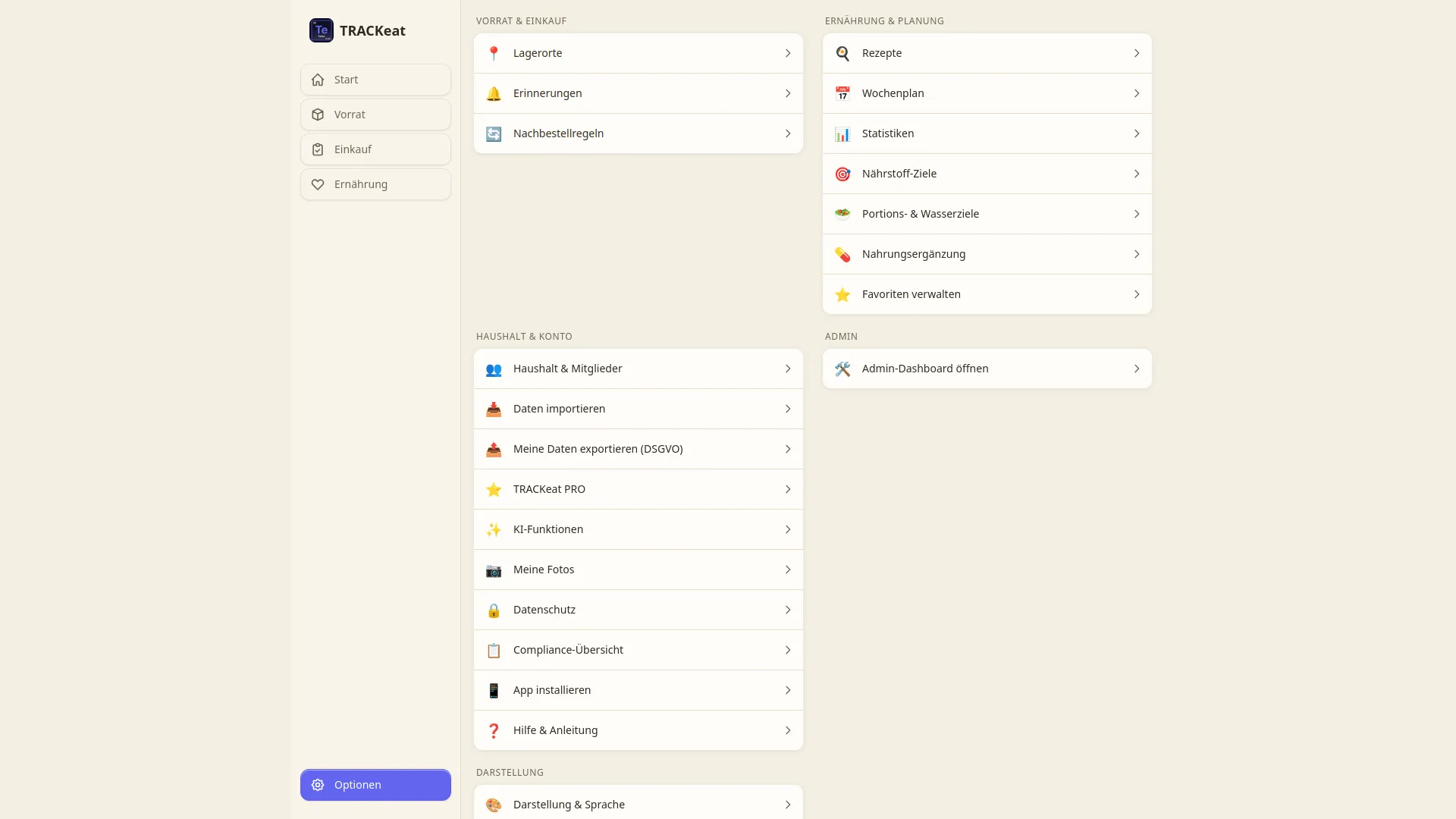Open Portions- & Wasserziele settings
1456x819 pixels.
[x=987, y=214]
